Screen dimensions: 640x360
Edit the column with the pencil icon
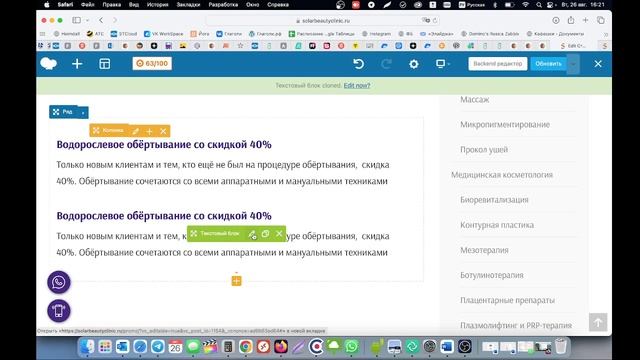pyautogui.click(x=136, y=131)
